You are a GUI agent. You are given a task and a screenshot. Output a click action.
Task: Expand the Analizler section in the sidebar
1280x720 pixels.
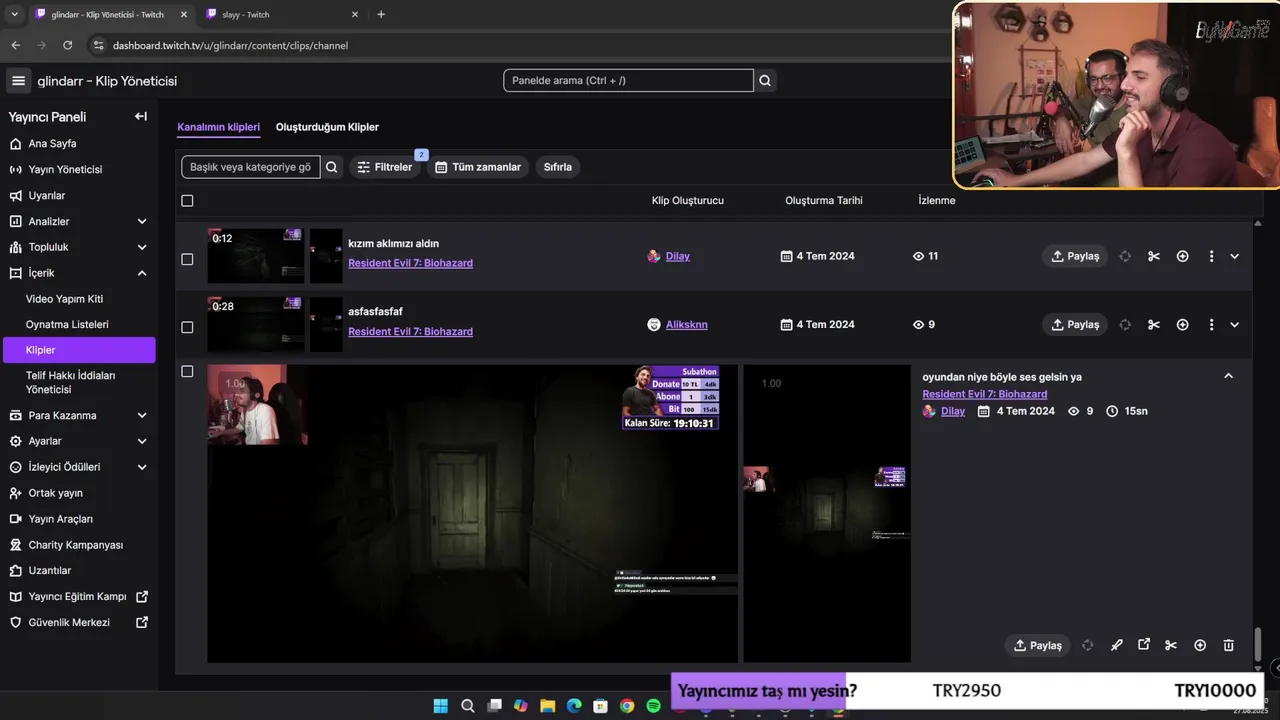pyautogui.click(x=141, y=221)
